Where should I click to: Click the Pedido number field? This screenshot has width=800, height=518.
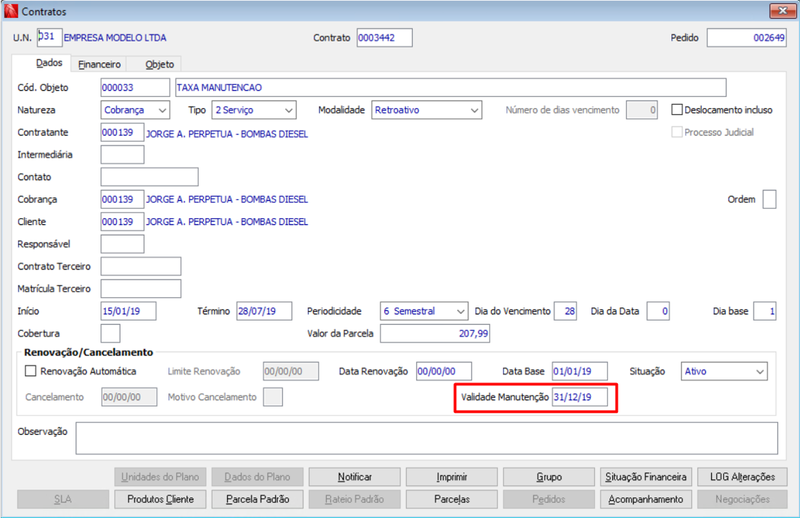click(x=746, y=37)
